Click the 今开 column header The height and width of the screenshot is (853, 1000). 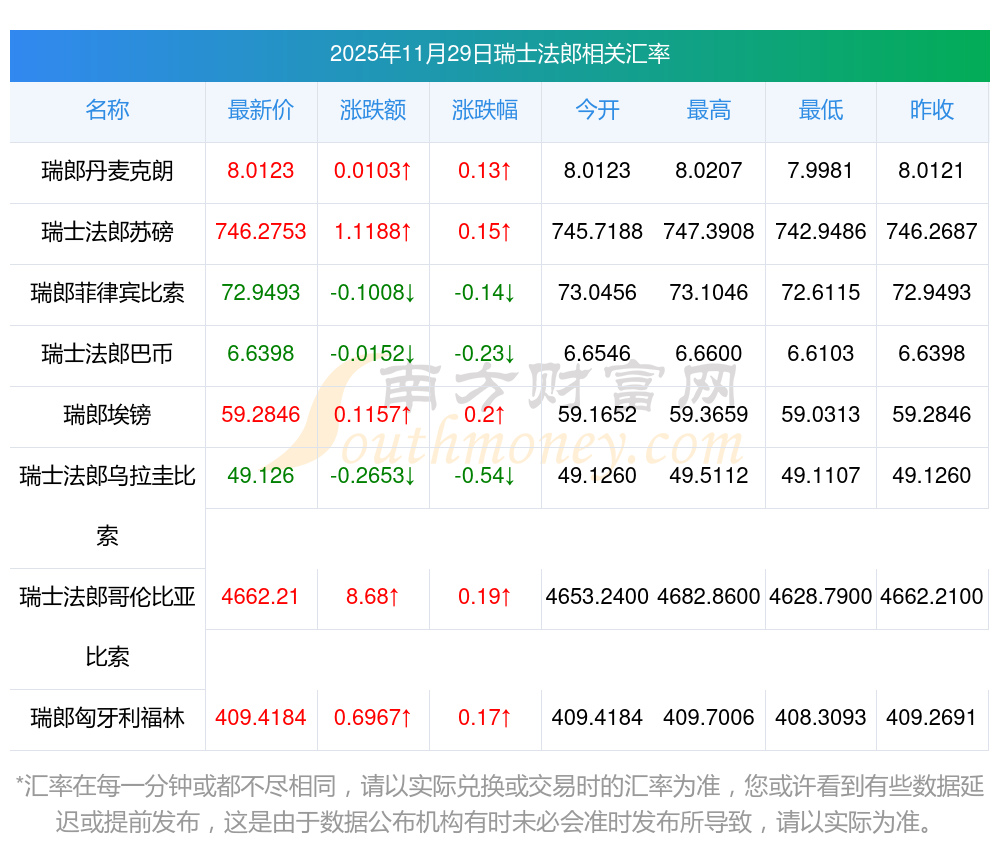coord(597,110)
